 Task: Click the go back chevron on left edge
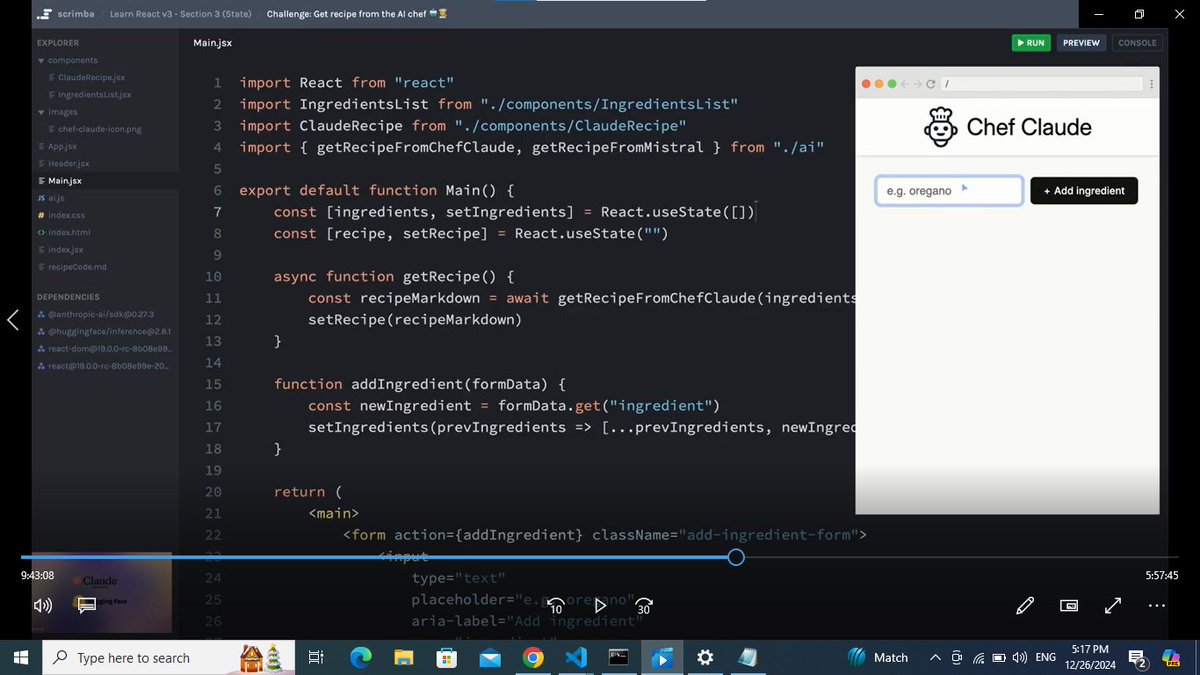tap(13, 320)
